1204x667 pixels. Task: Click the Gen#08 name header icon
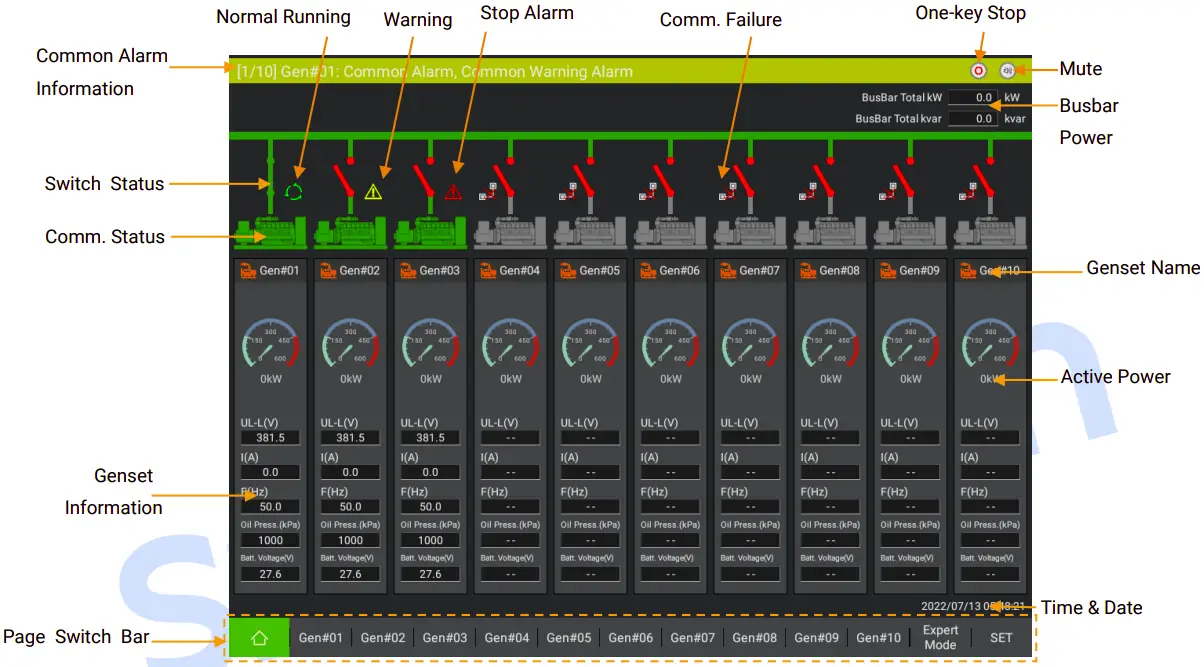pyautogui.click(x=807, y=270)
